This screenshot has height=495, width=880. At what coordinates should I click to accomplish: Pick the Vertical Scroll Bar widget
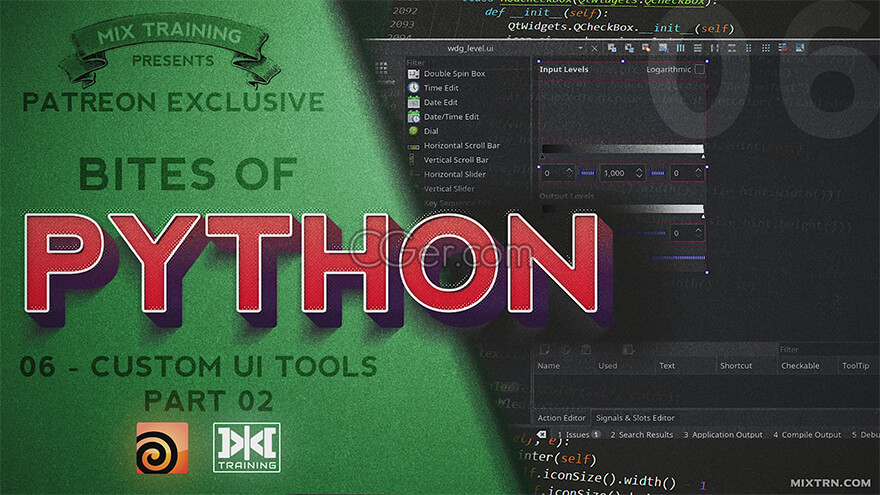[x=448, y=160]
